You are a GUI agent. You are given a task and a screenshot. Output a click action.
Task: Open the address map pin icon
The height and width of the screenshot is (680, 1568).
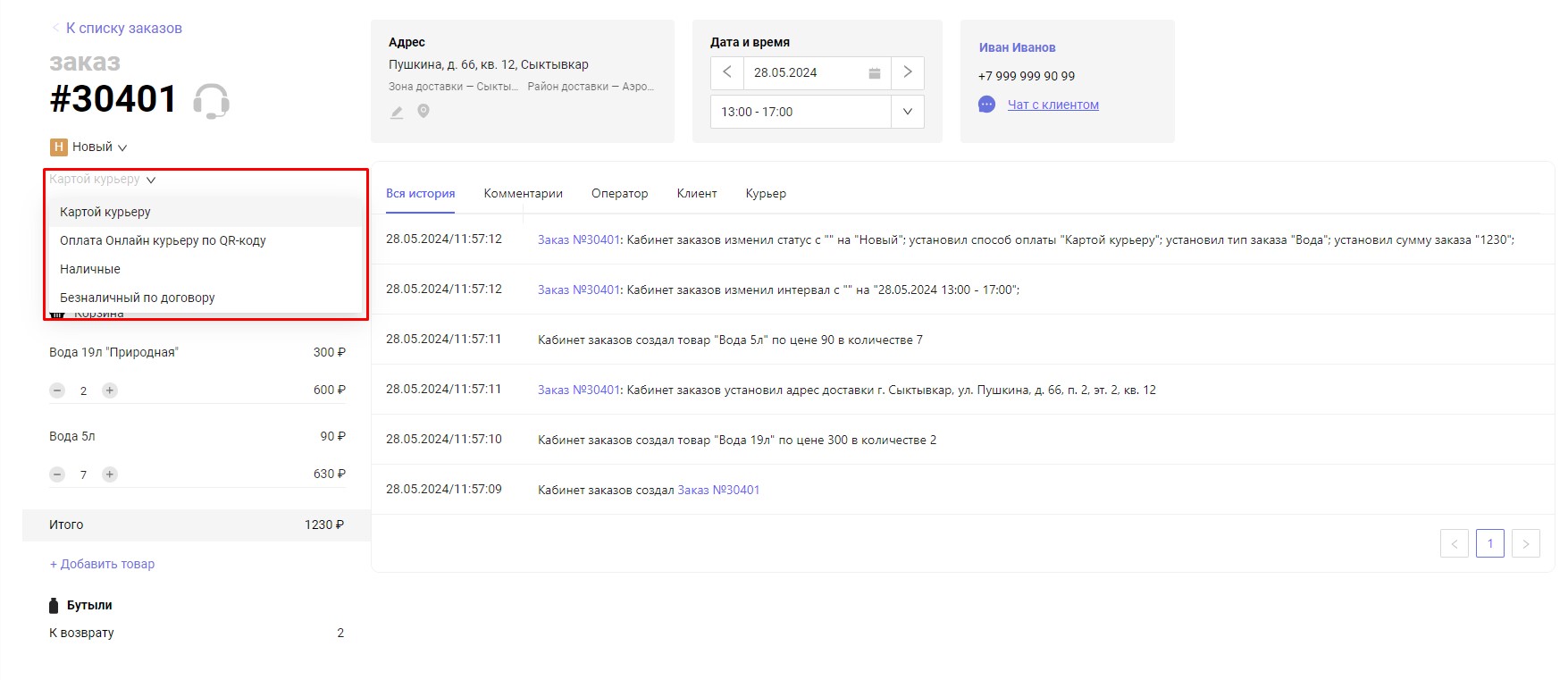pyautogui.click(x=423, y=112)
